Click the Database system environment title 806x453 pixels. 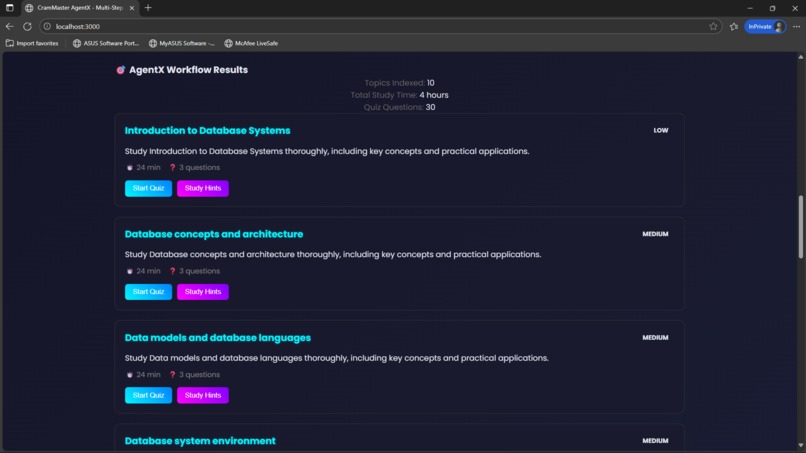[200, 441]
